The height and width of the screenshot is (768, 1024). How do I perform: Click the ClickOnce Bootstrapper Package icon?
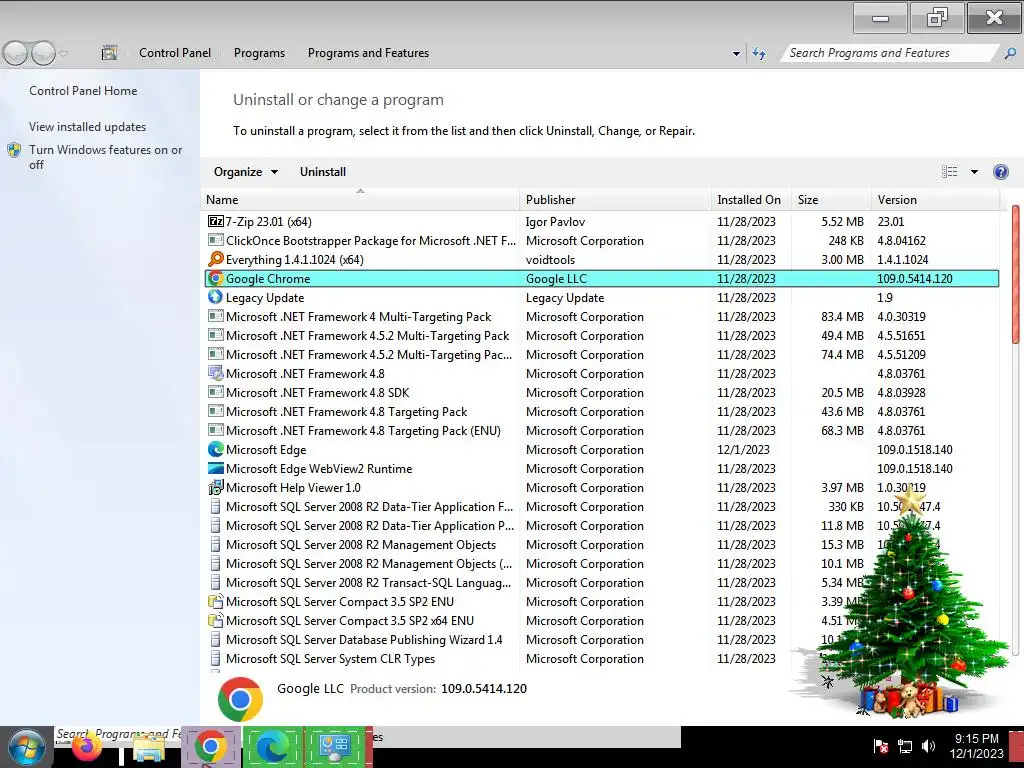(x=216, y=240)
